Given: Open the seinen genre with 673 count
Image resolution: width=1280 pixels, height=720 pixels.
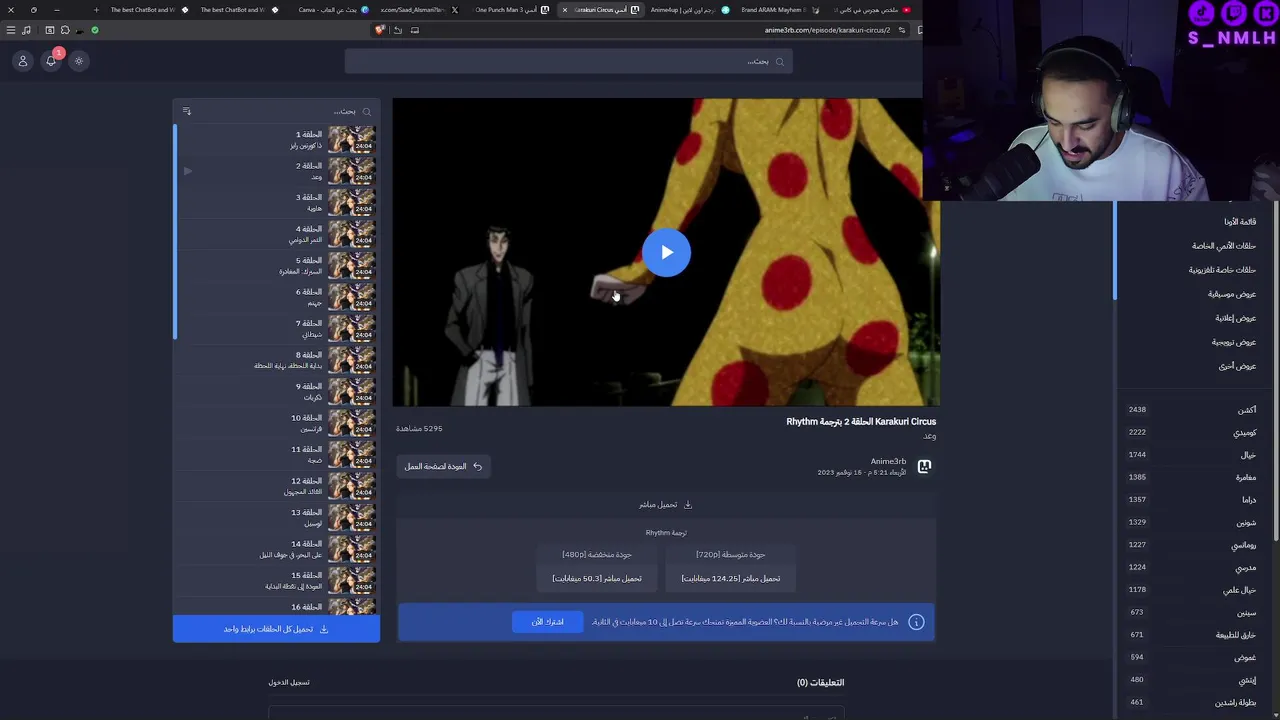Looking at the screenshot, I should click(x=1191, y=612).
